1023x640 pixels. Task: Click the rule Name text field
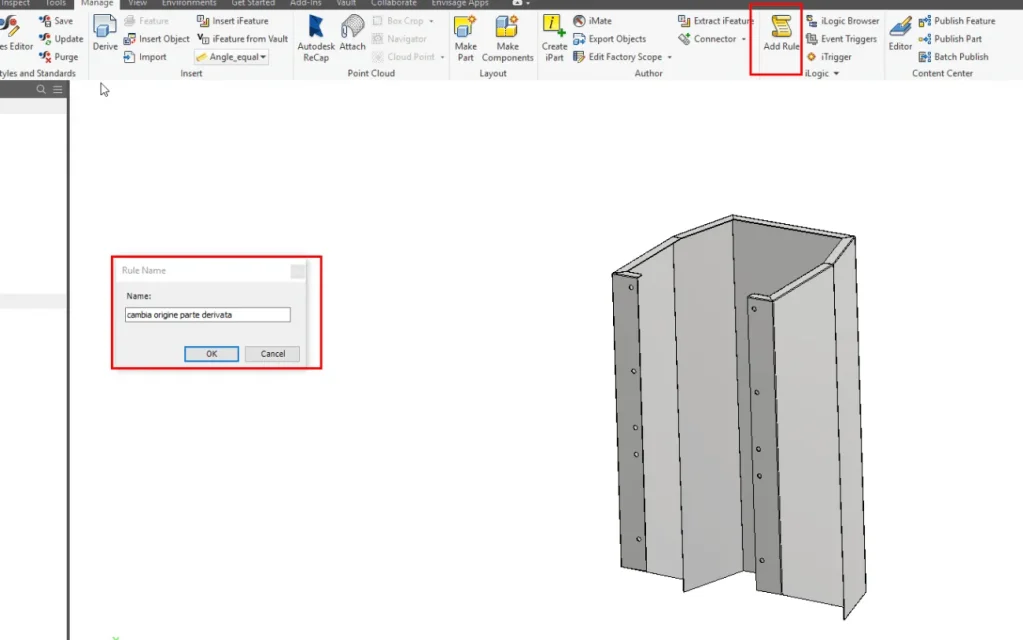(207, 314)
